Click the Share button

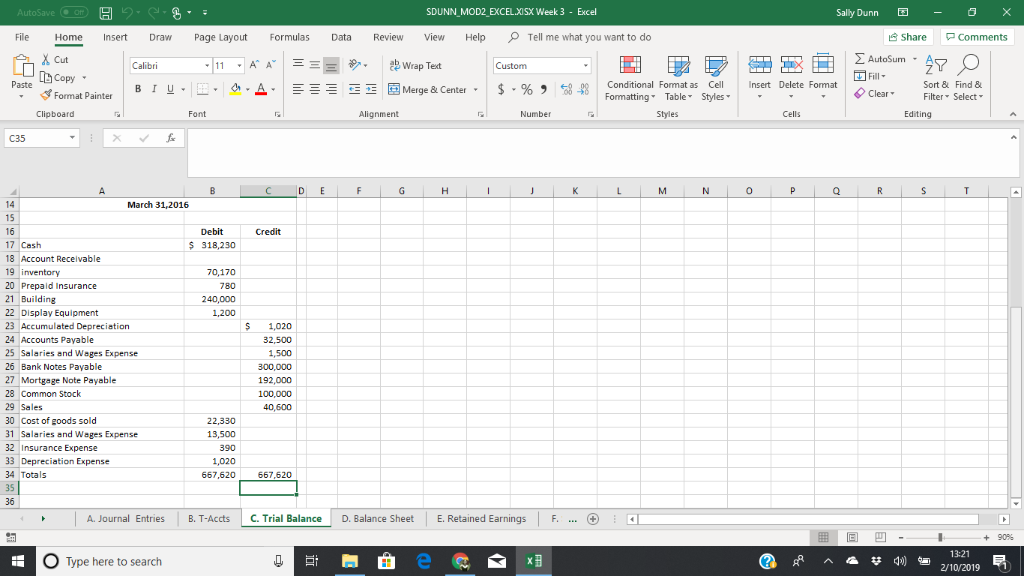click(906, 36)
